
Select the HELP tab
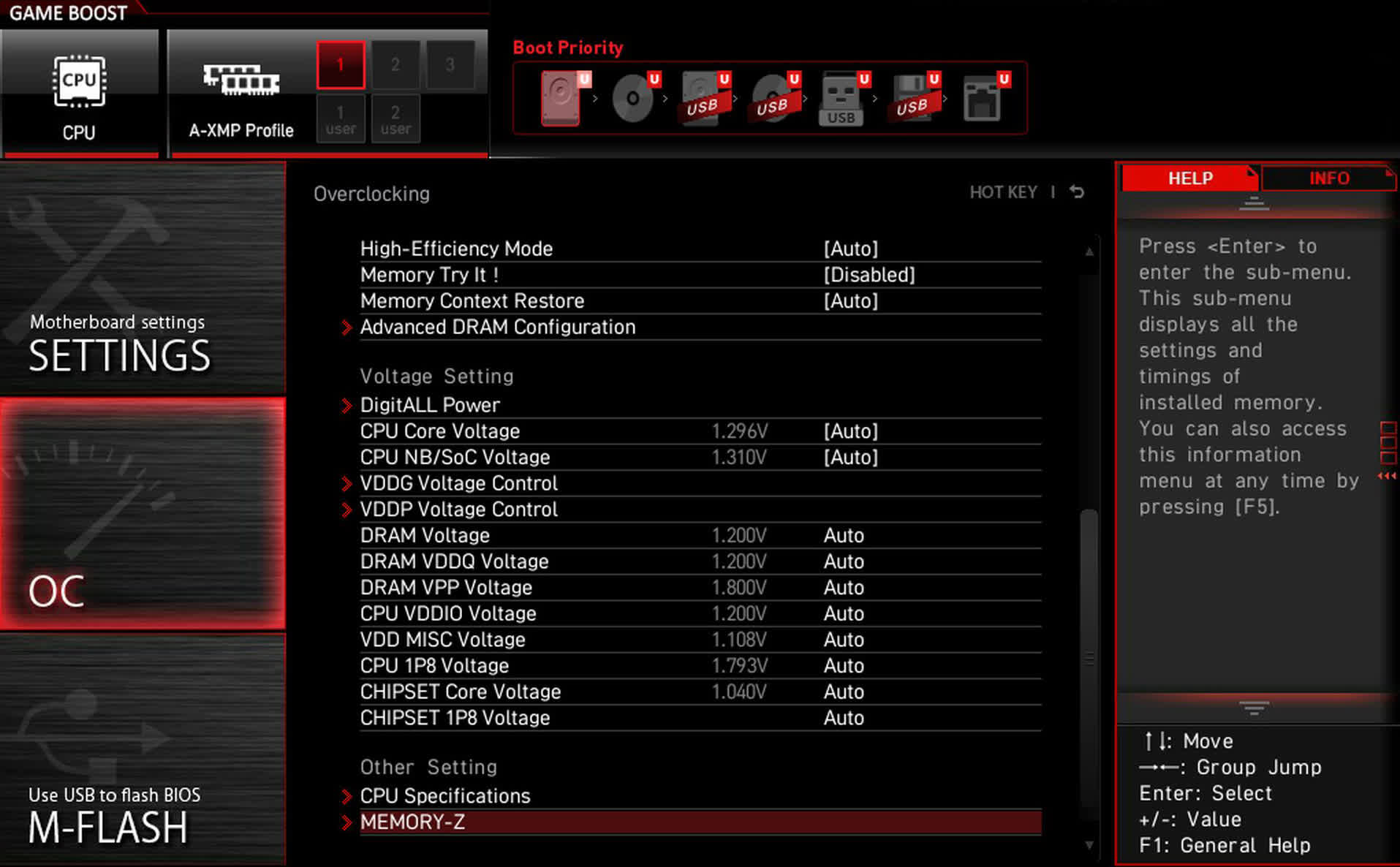coord(1189,178)
